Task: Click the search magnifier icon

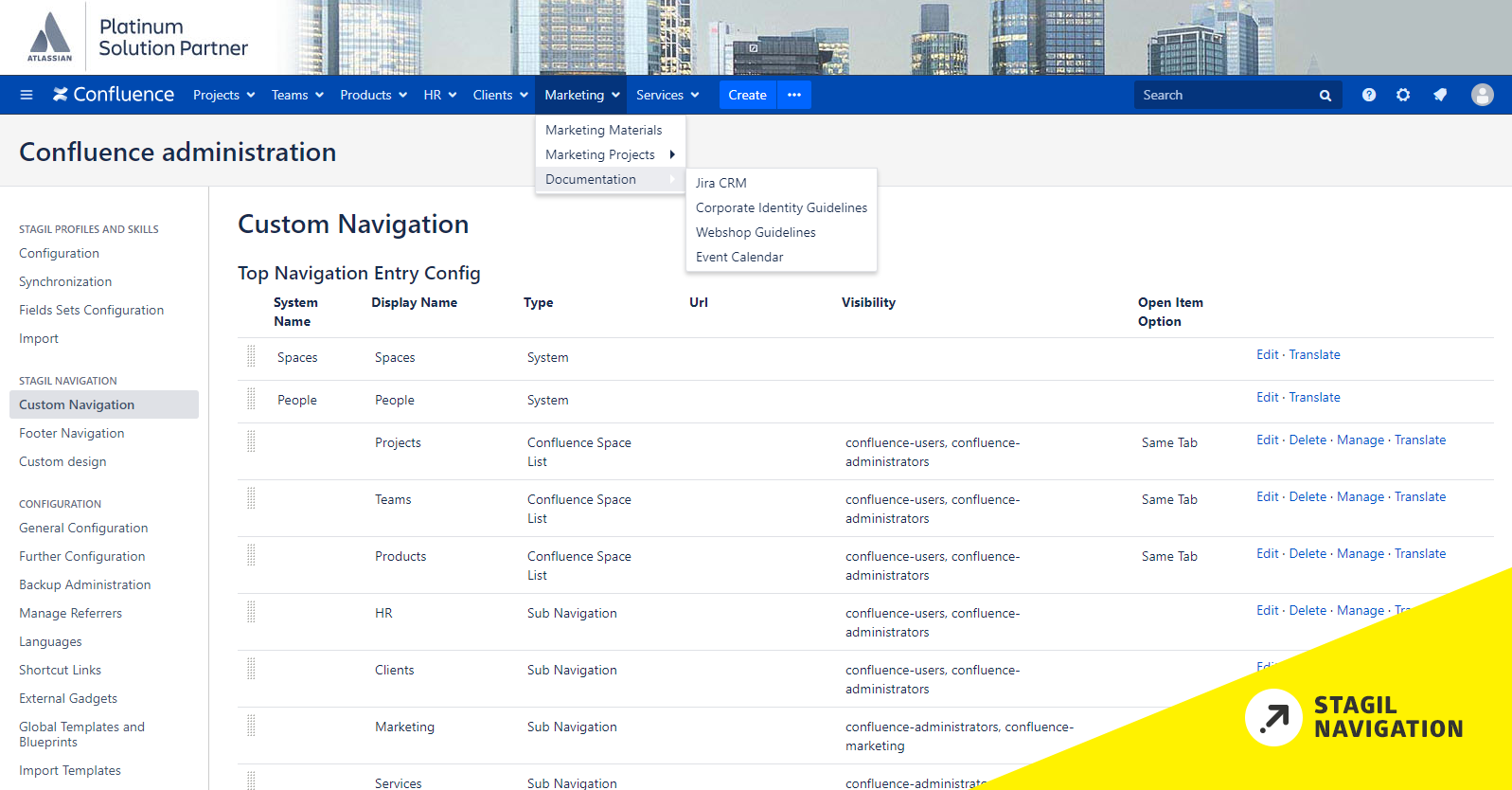Action: click(x=1325, y=96)
